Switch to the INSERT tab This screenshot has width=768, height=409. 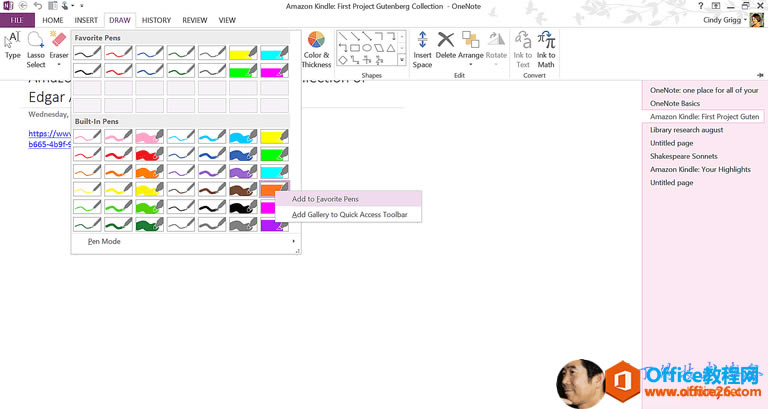[x=86, y=20]
